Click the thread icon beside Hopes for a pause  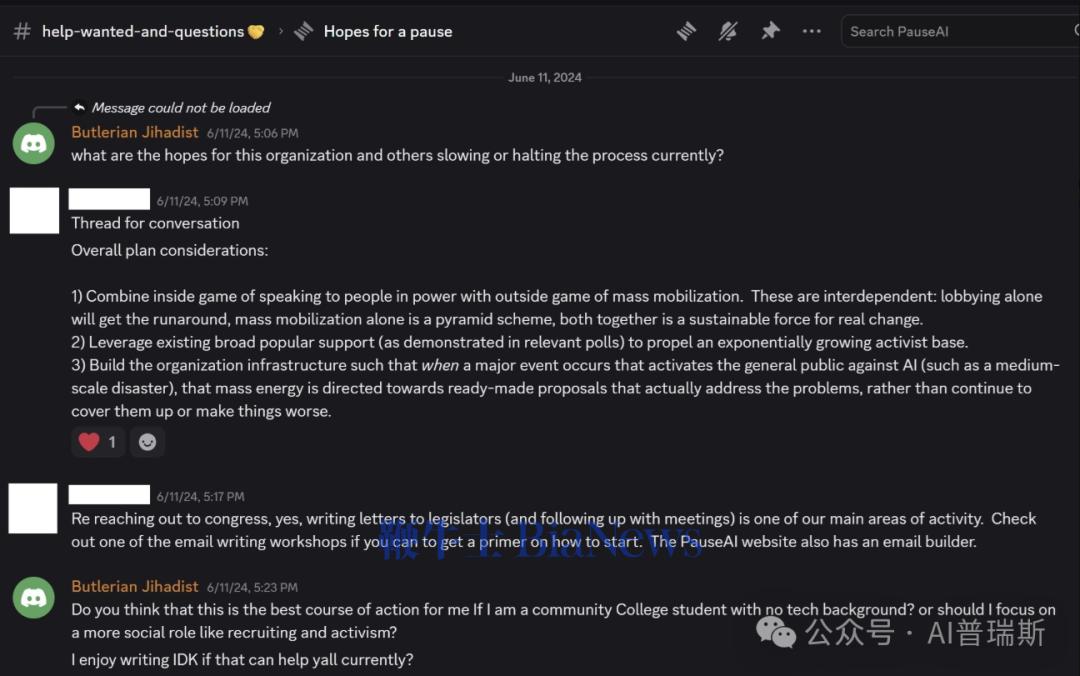304,31
